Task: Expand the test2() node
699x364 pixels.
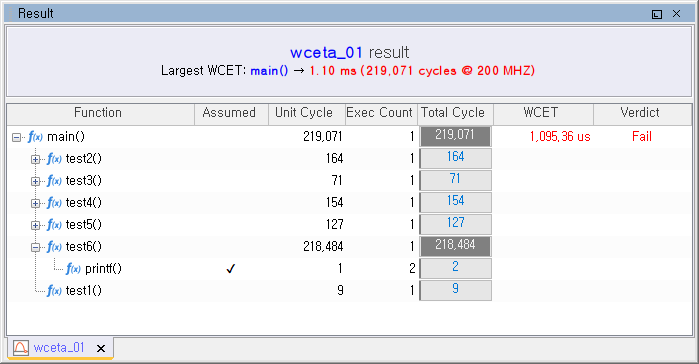Action: (x=35, y=159)
